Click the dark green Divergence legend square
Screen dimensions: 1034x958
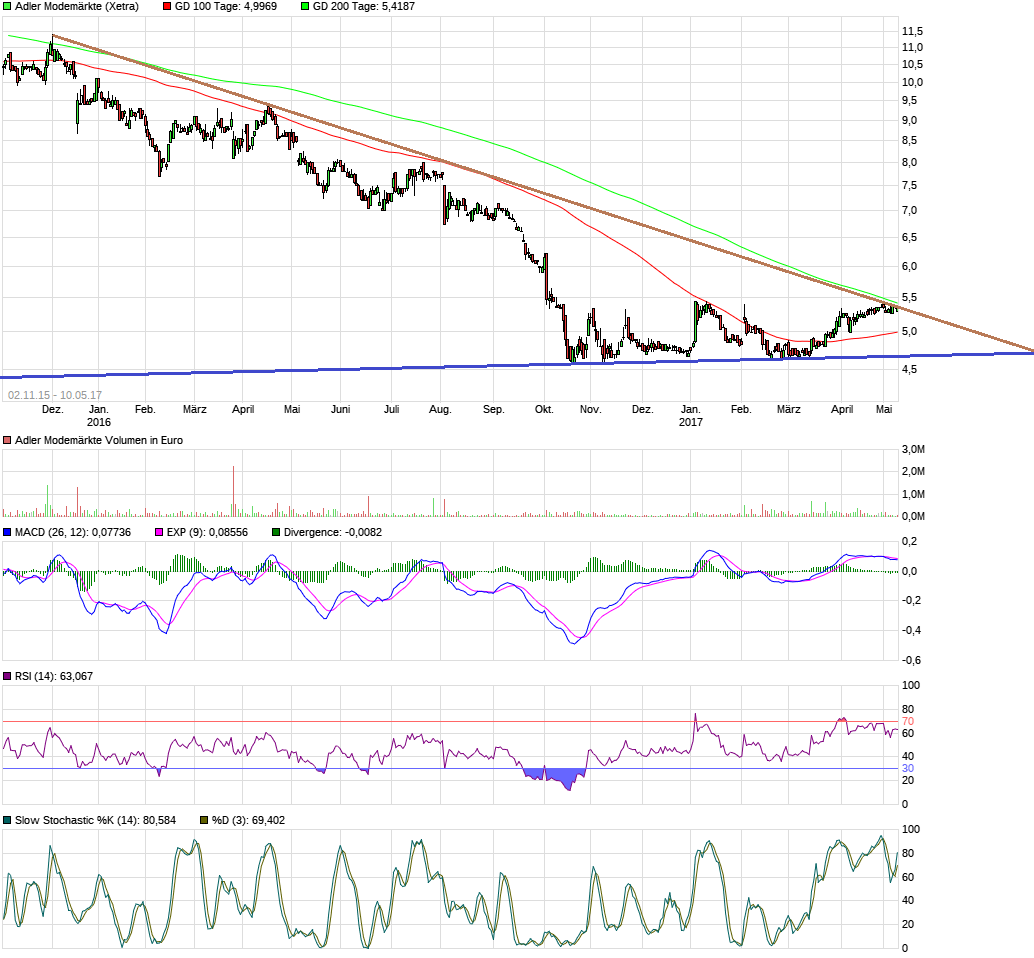click(276, 533)
